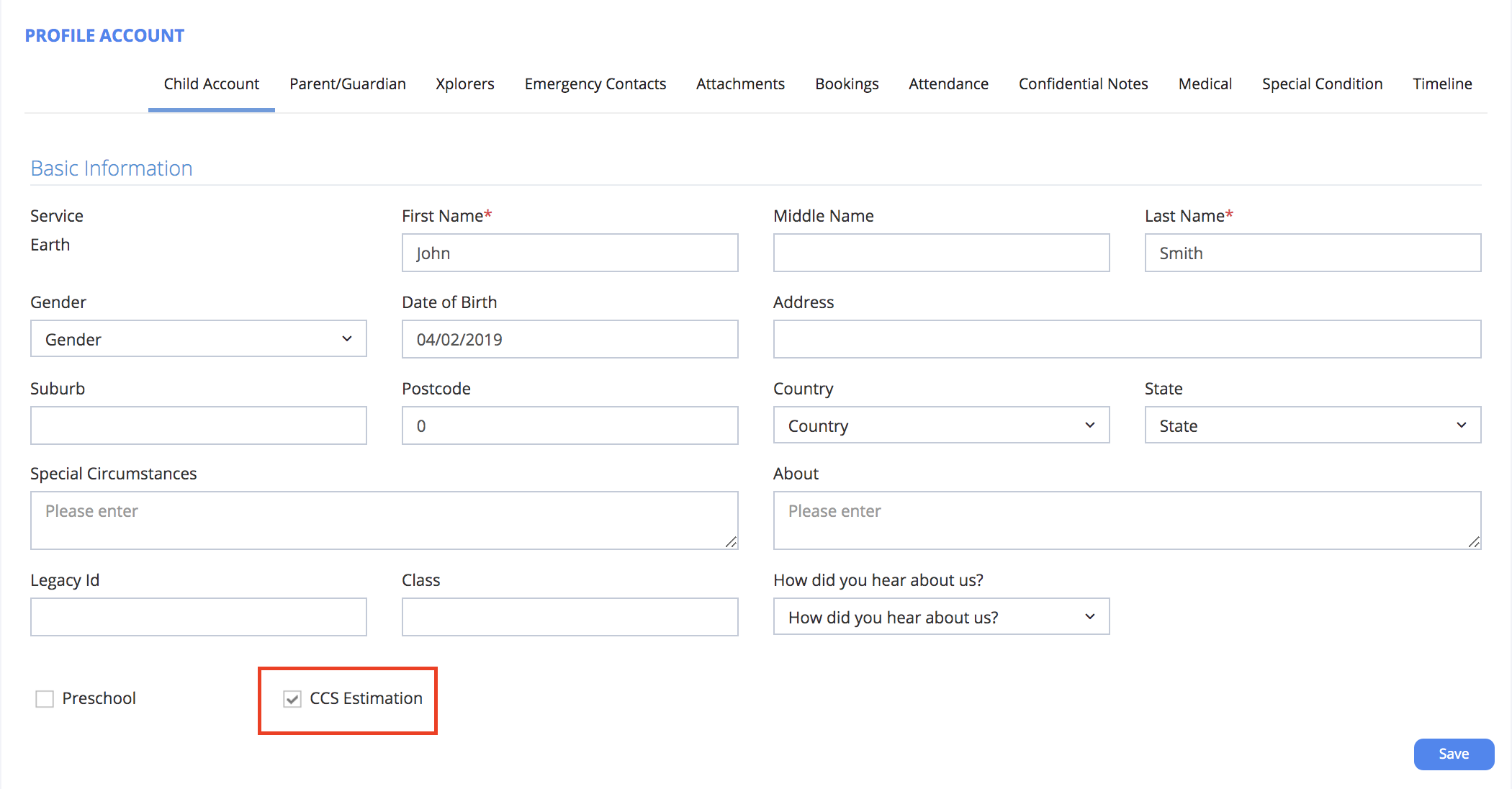Open the Emergency Contacts tab
Image resolution: width=1512 pixels, height=789 pixels.
[595, 84]
